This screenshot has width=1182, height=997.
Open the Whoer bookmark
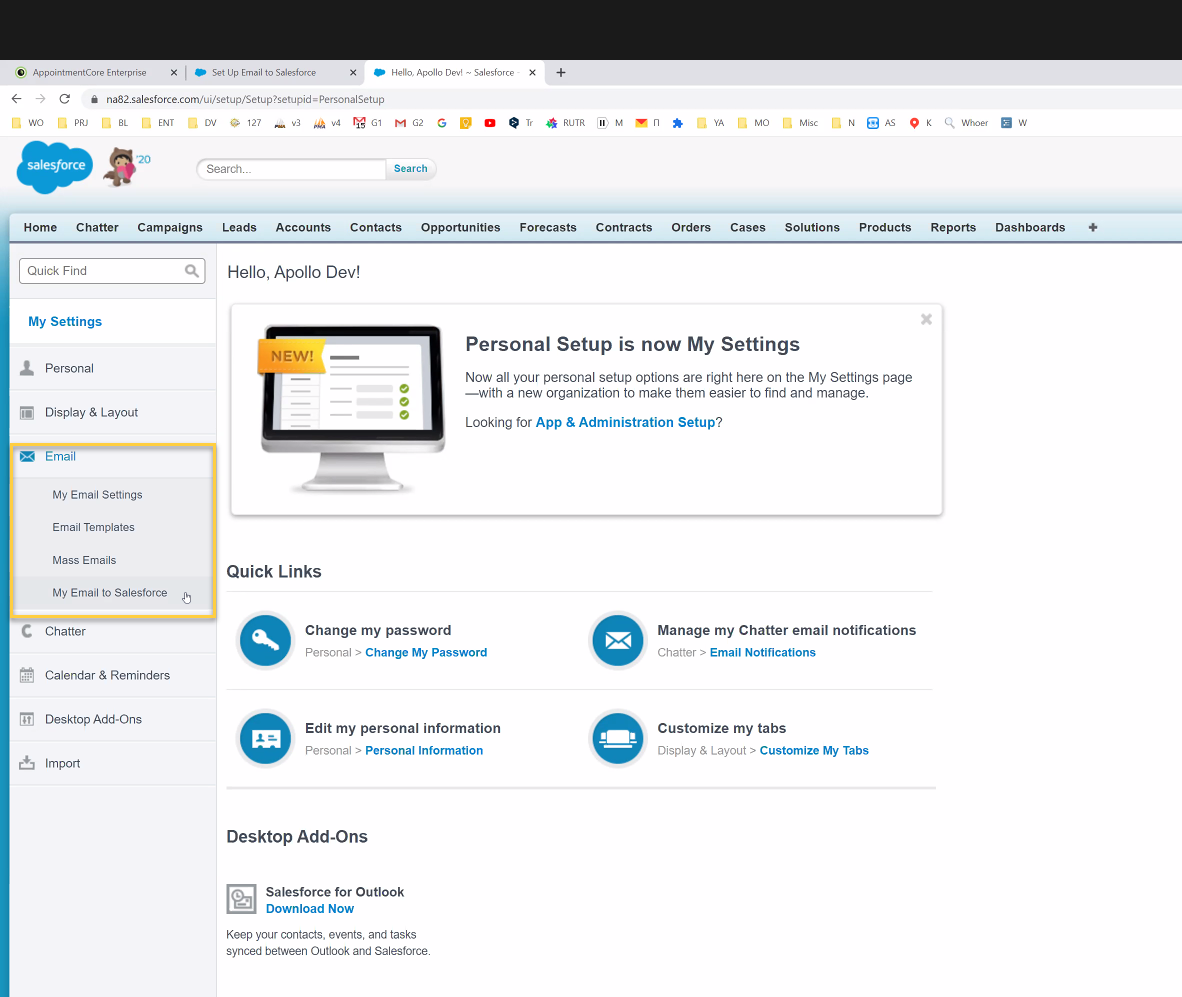pyautogui.click(x=966, y=123)
